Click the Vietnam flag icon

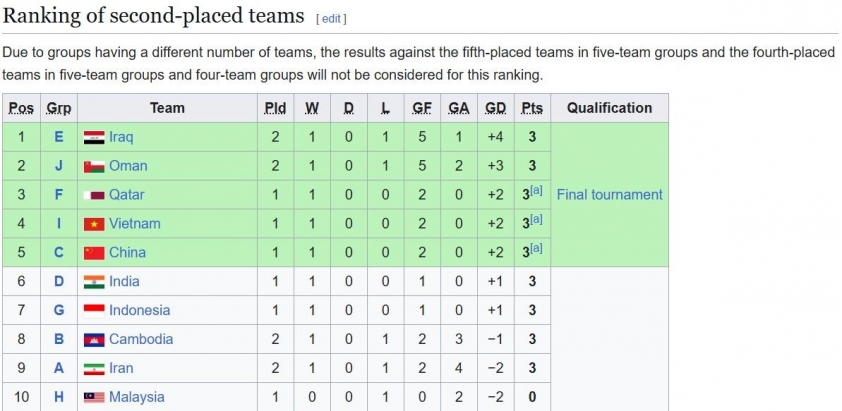coord(94,224)
